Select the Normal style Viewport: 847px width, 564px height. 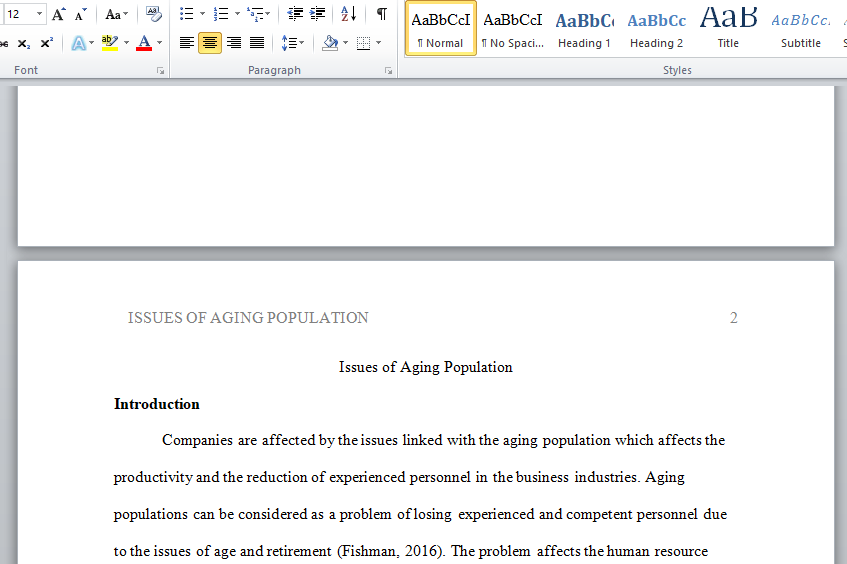click(440, 29)
